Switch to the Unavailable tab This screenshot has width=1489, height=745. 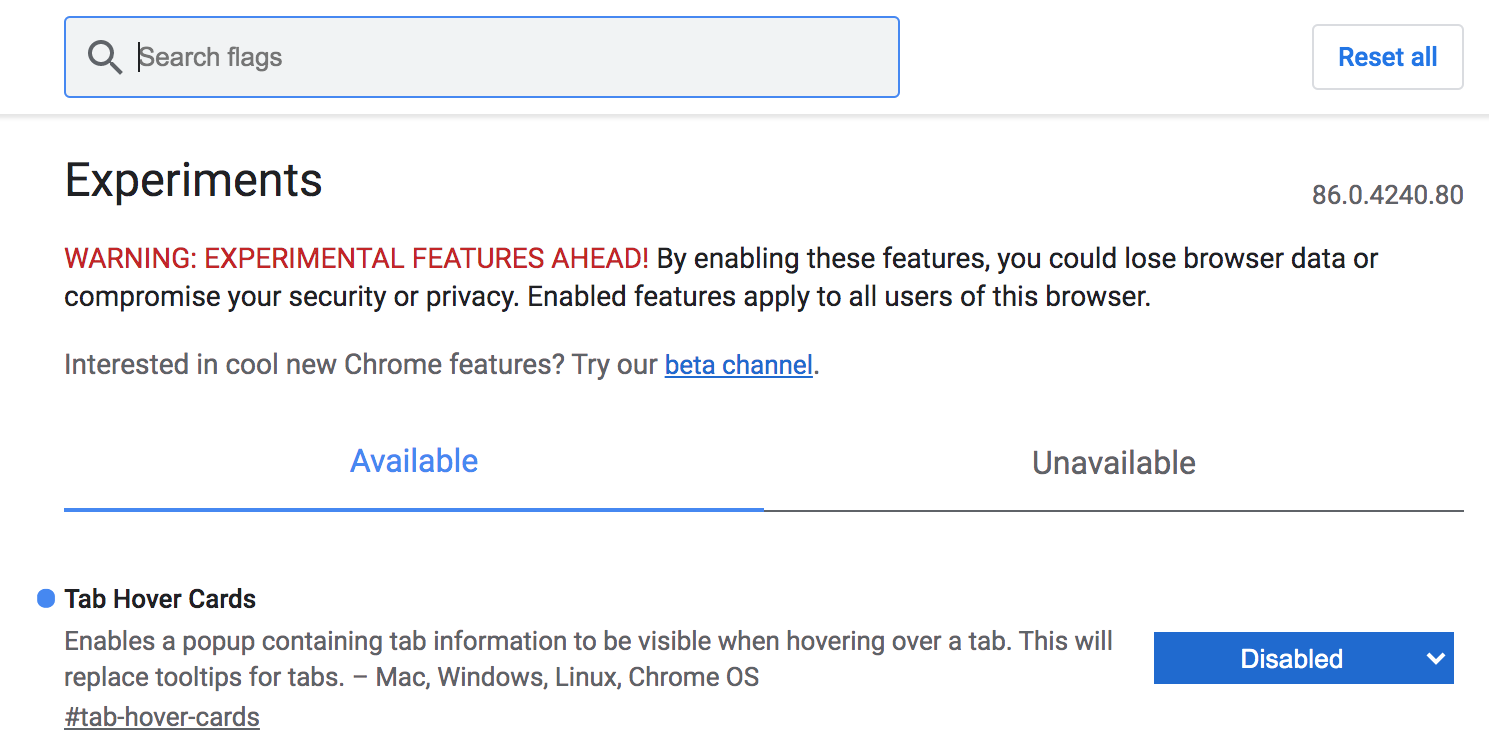click(1113, 463)
